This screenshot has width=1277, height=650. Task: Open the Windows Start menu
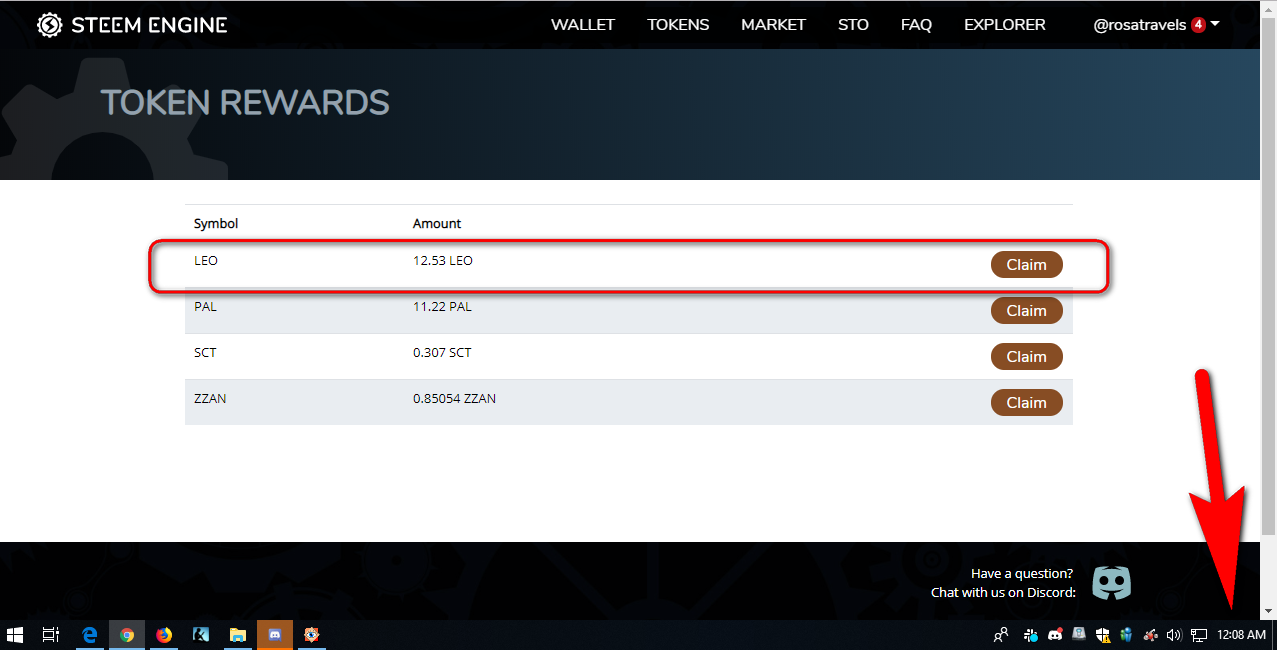coord(15,635)
